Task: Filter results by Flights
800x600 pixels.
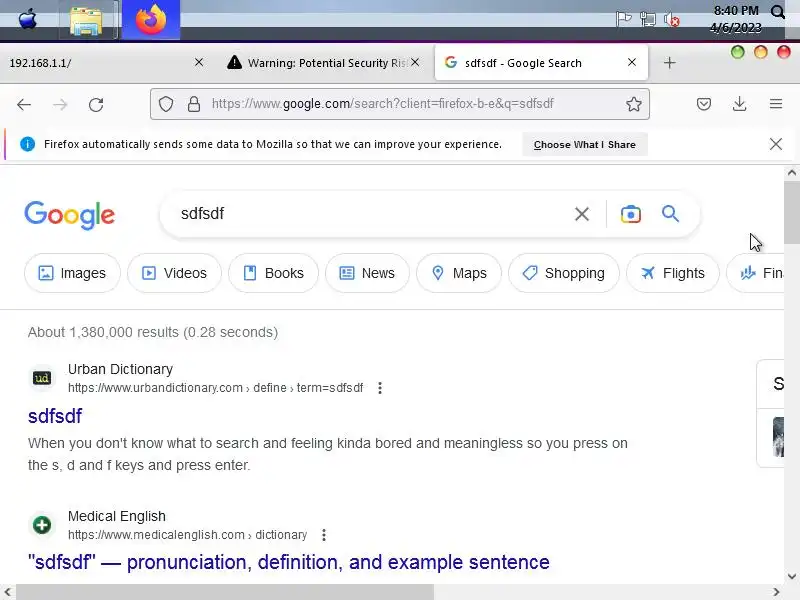Action: tap(673, 273)
